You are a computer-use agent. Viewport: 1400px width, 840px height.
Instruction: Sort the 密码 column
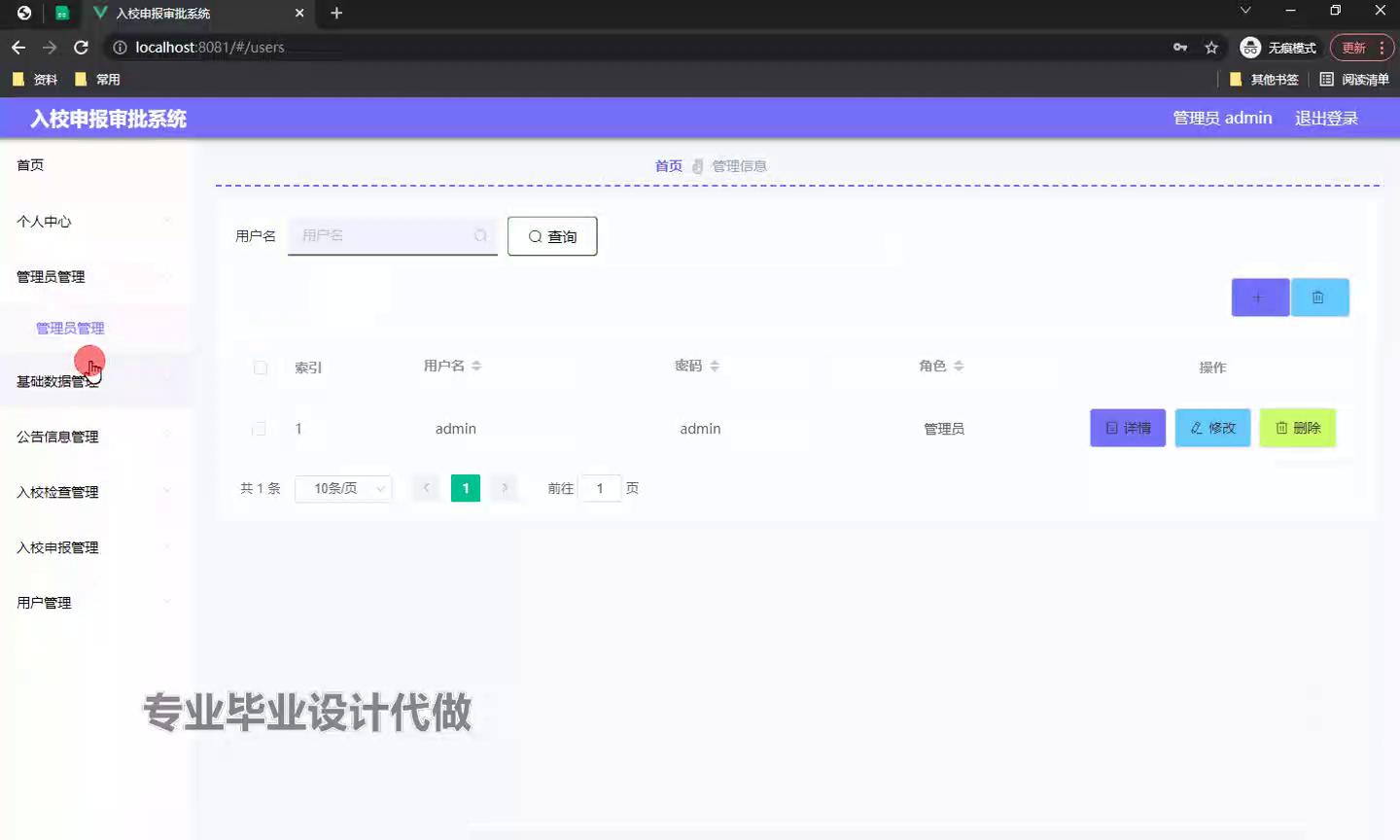point(715,367)
